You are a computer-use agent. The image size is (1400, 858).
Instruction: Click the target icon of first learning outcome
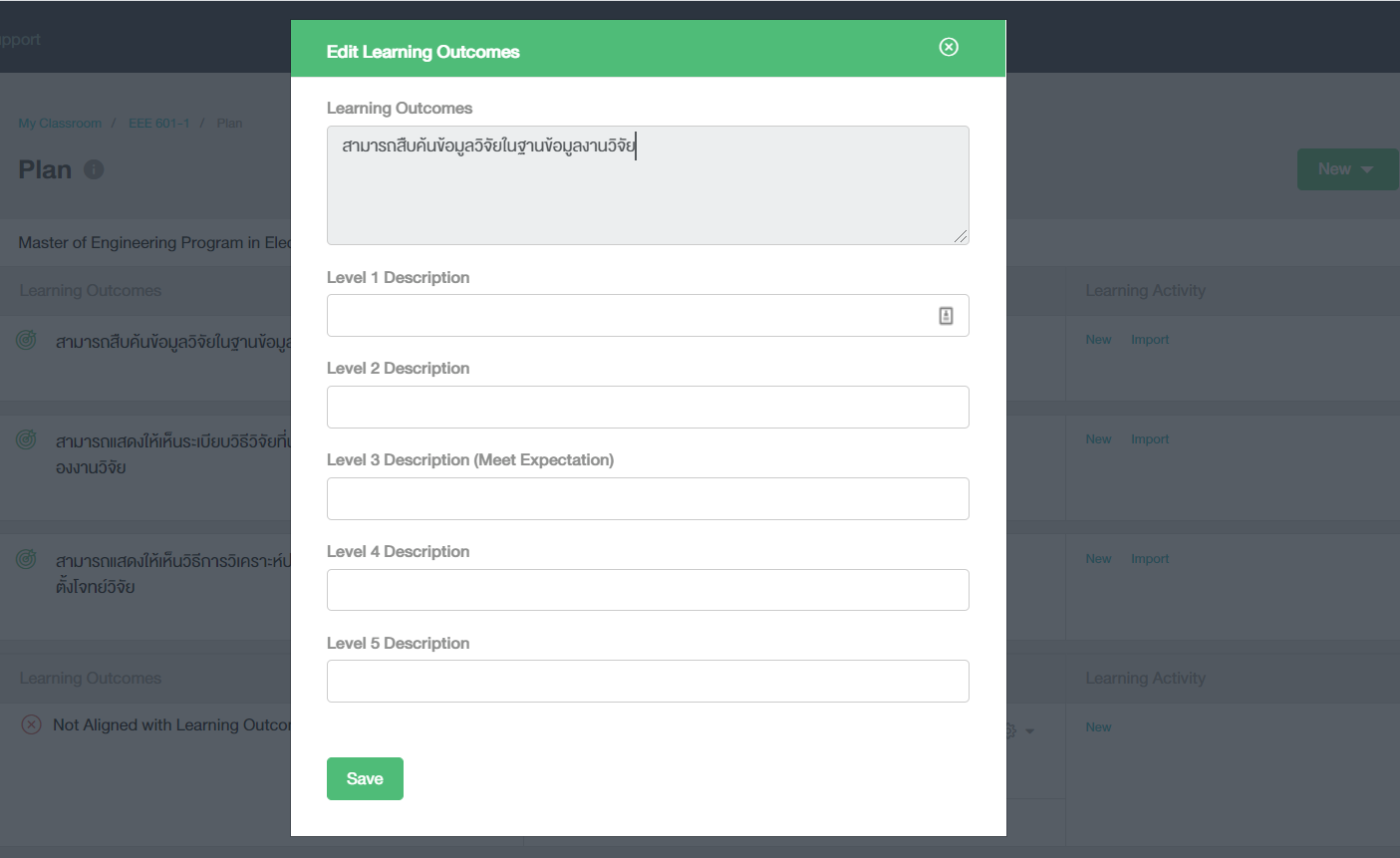point(27,341)
